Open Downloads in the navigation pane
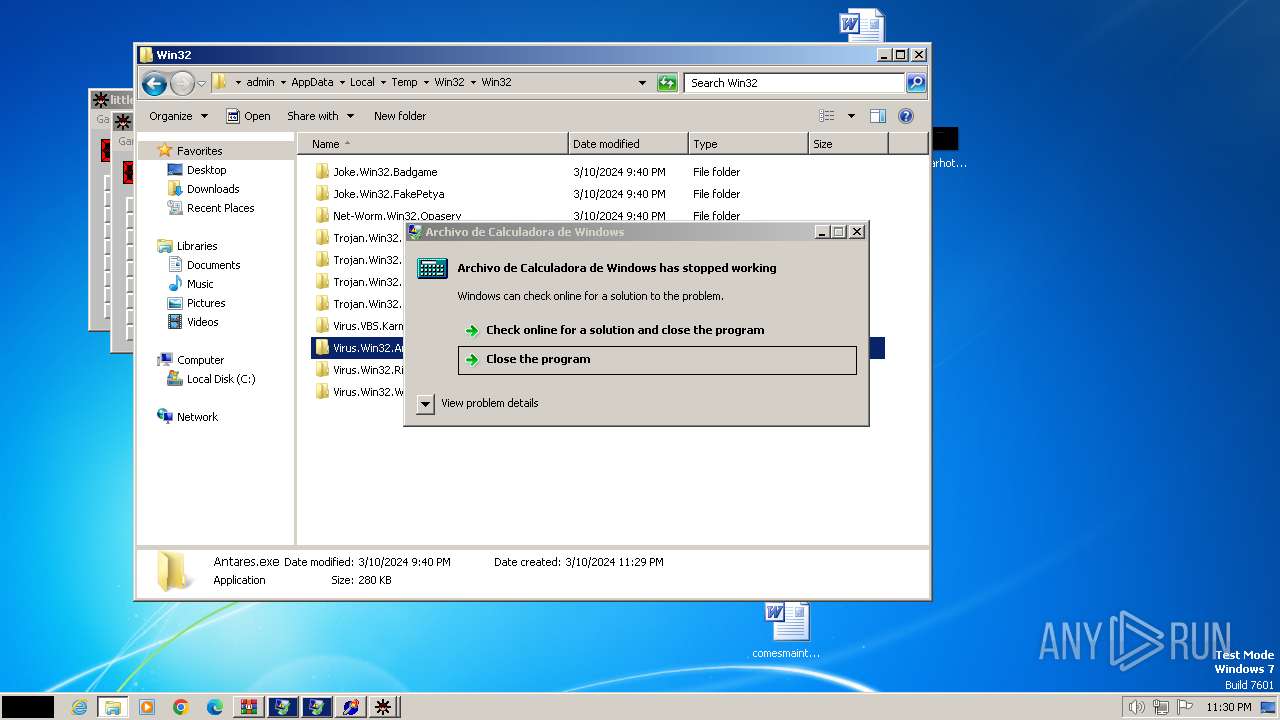Viewport: 1280px width, 720px height. click(213, 189)
